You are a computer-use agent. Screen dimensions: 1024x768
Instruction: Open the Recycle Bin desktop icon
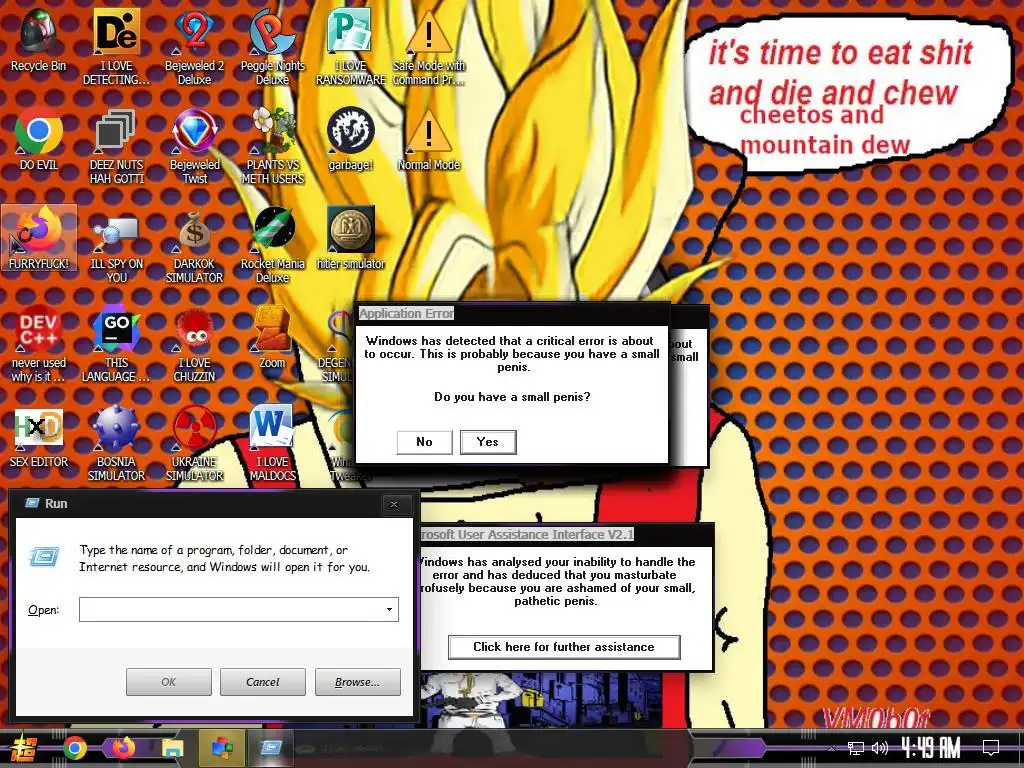click(38, 40)
